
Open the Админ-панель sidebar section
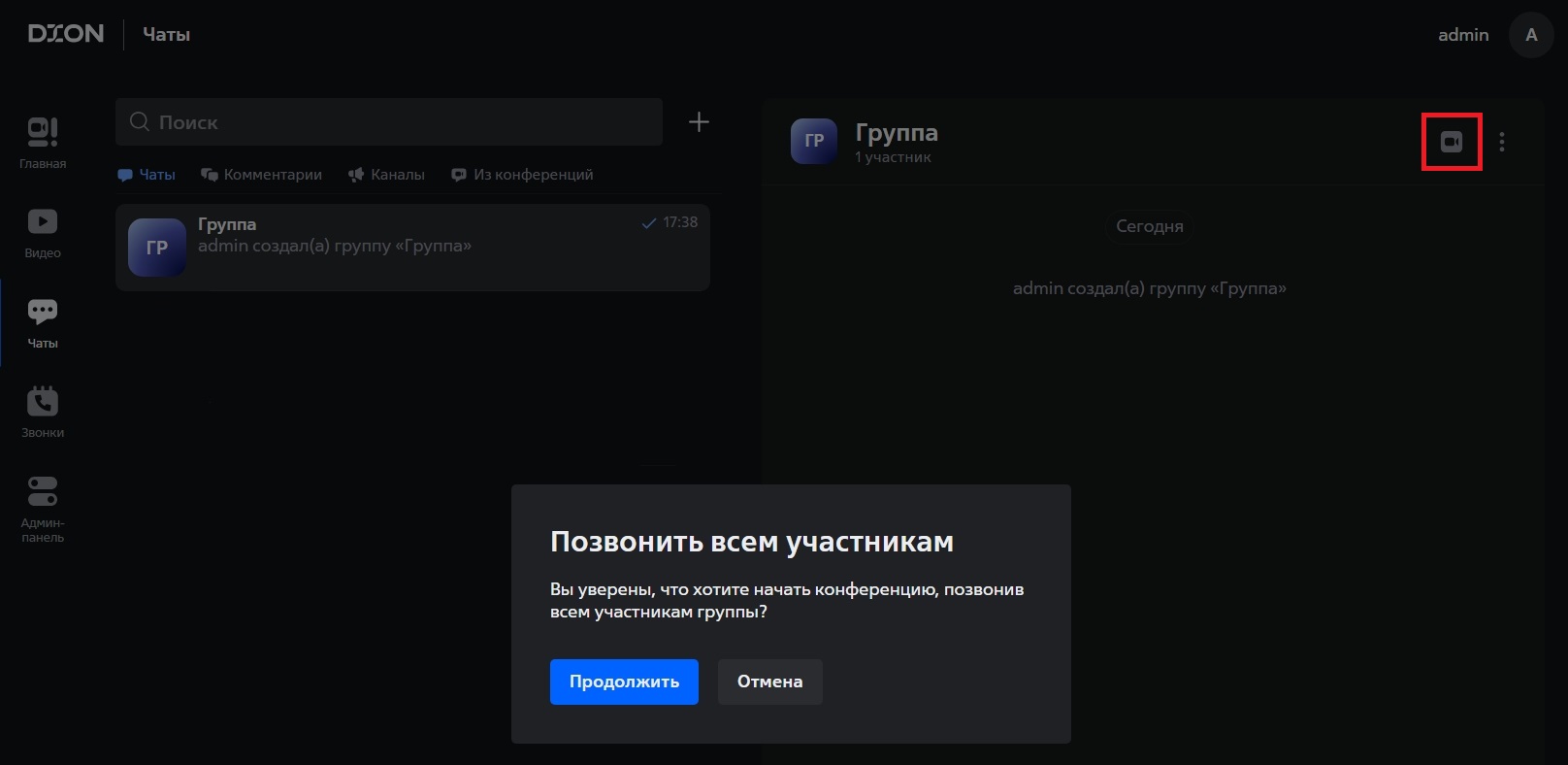(x=43, y=508)
